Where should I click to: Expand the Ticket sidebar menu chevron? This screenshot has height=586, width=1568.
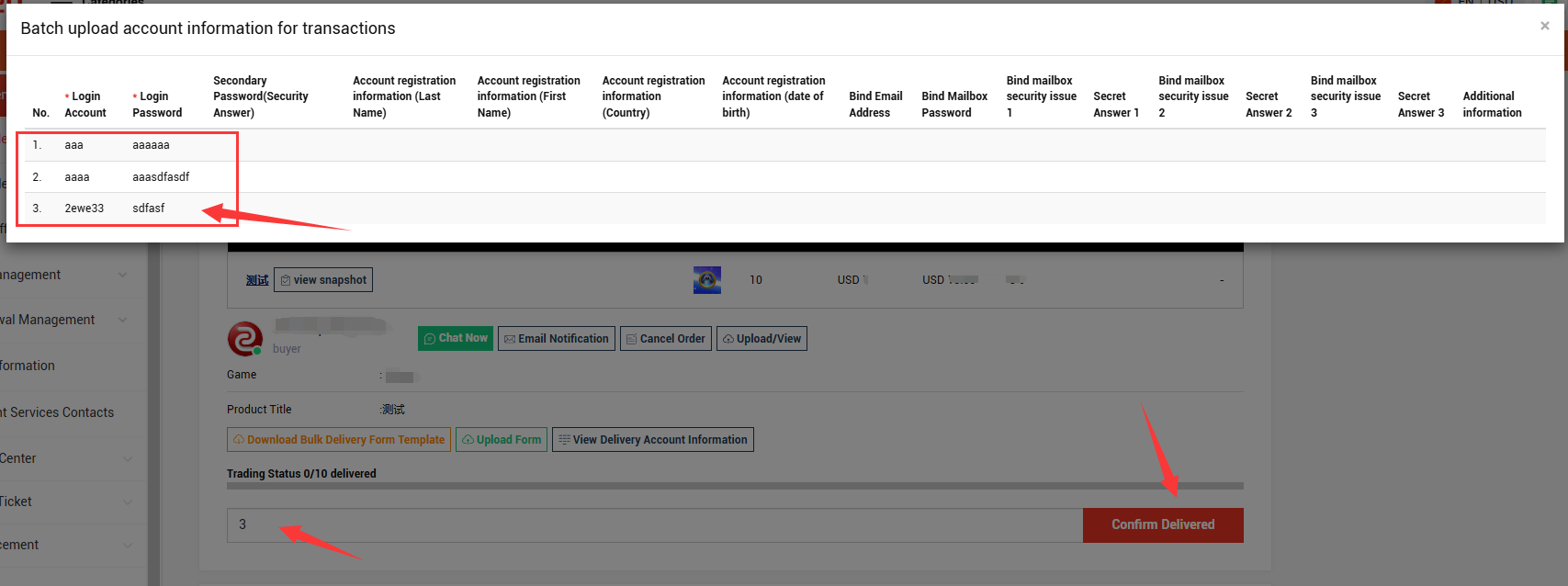(127, 502)
